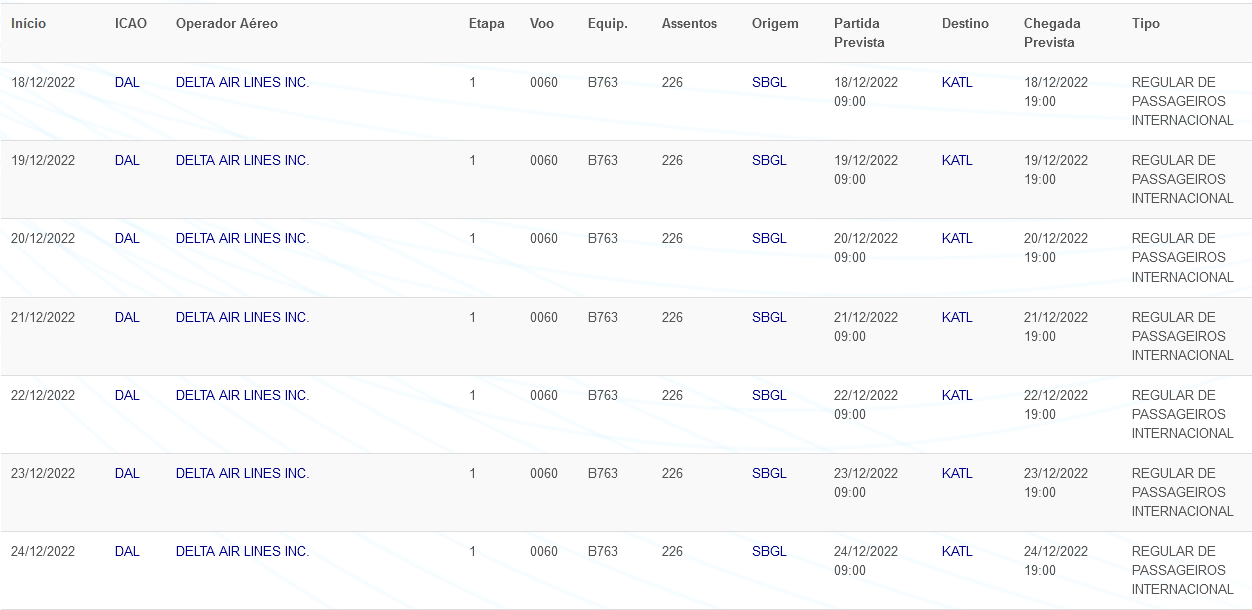Select the 24/12/2022 Início date cell

(43, 551)
